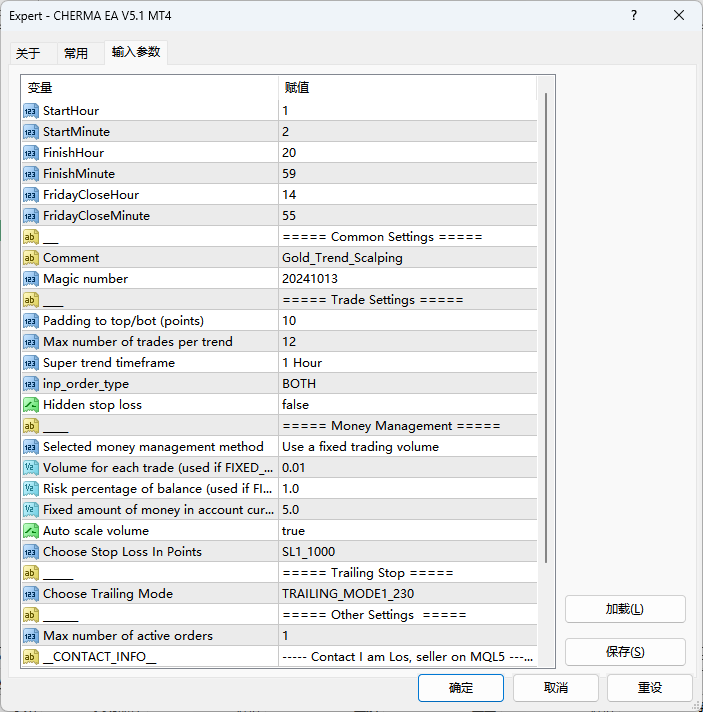703x712 pixels.
Task: Open Choose Trailing Mode value TRAILING_MODE1_230
Action: pos(407,594)
